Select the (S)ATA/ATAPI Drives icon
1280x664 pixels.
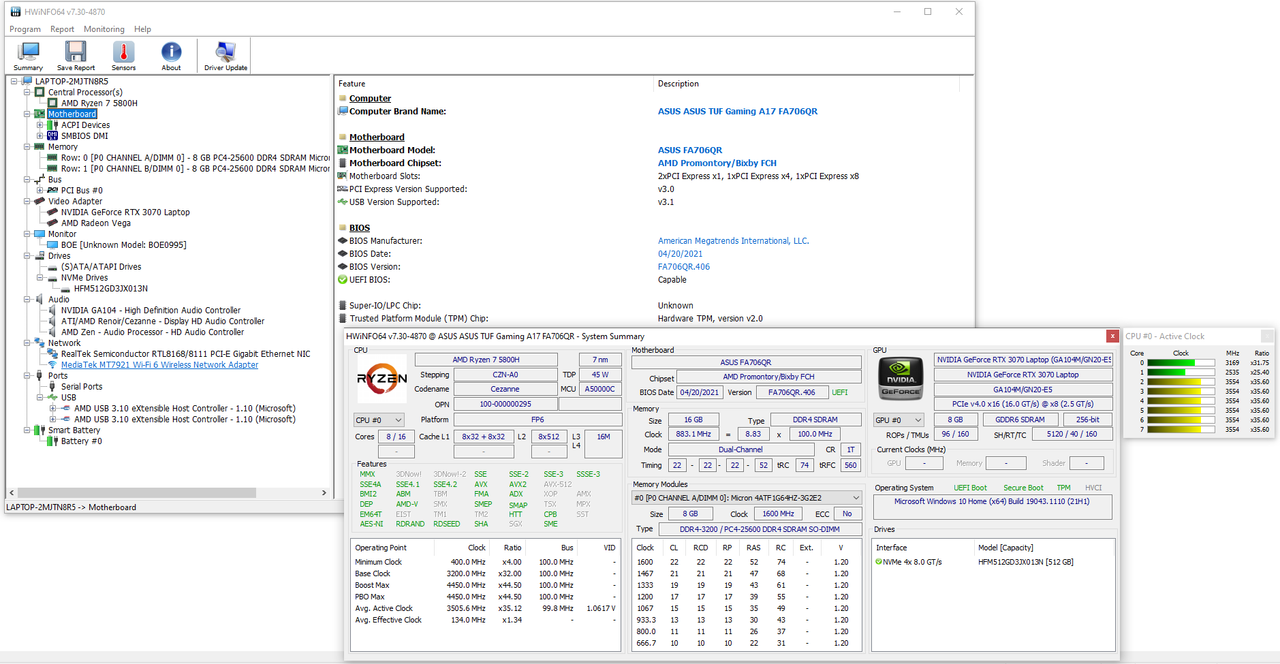click(x=53, y=267)
